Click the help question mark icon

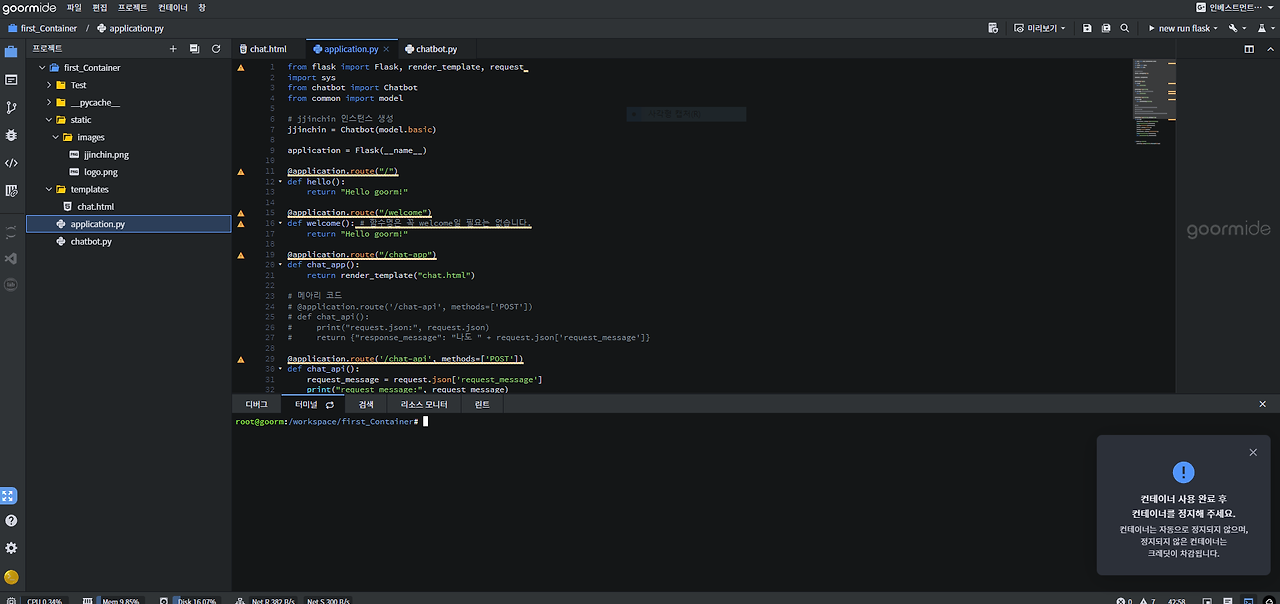tap(11, 521)
